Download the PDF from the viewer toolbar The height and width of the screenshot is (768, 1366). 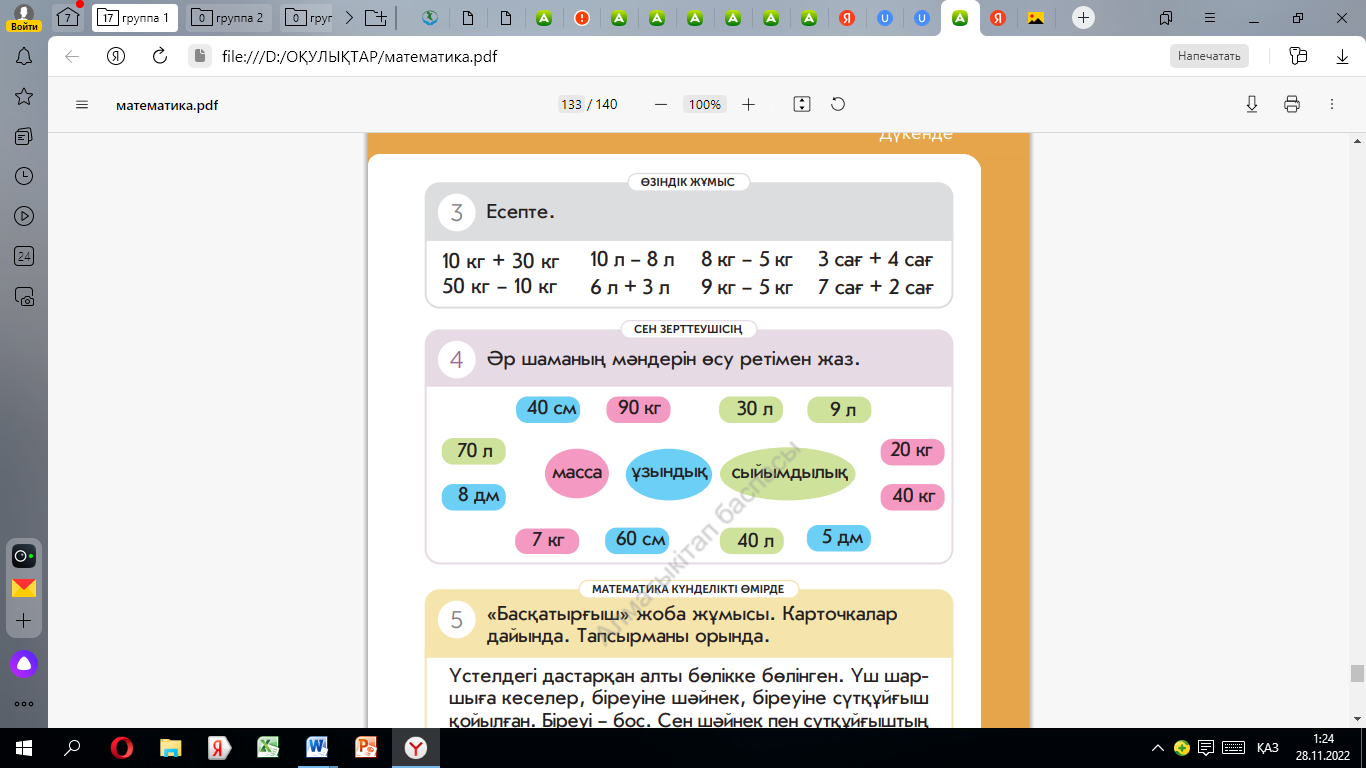[1251, 104]
